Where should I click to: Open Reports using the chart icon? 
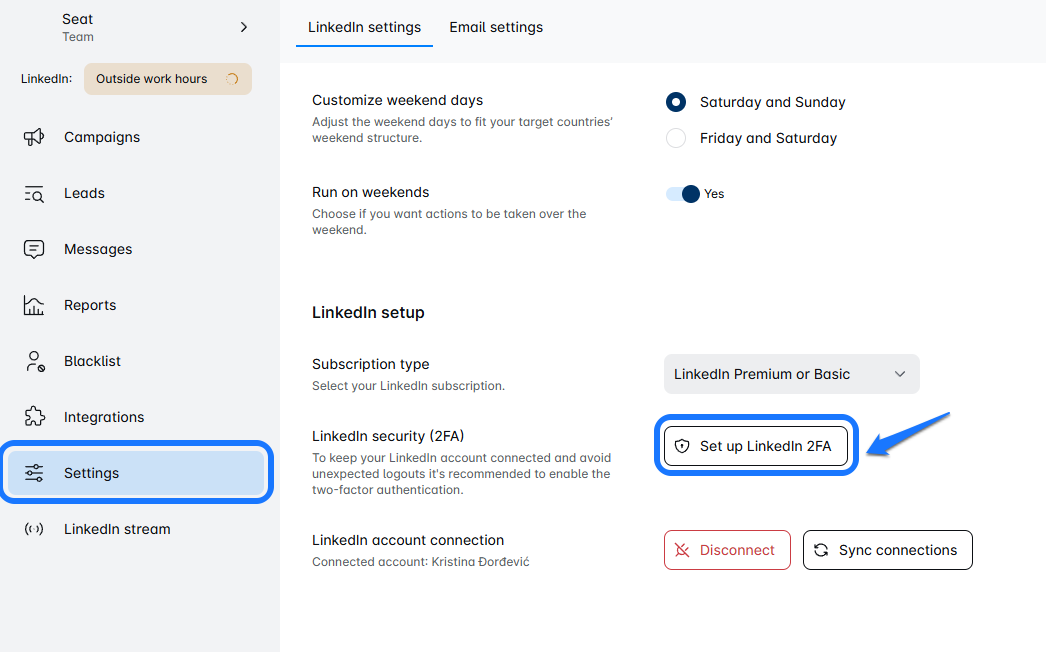click(34, 306)
